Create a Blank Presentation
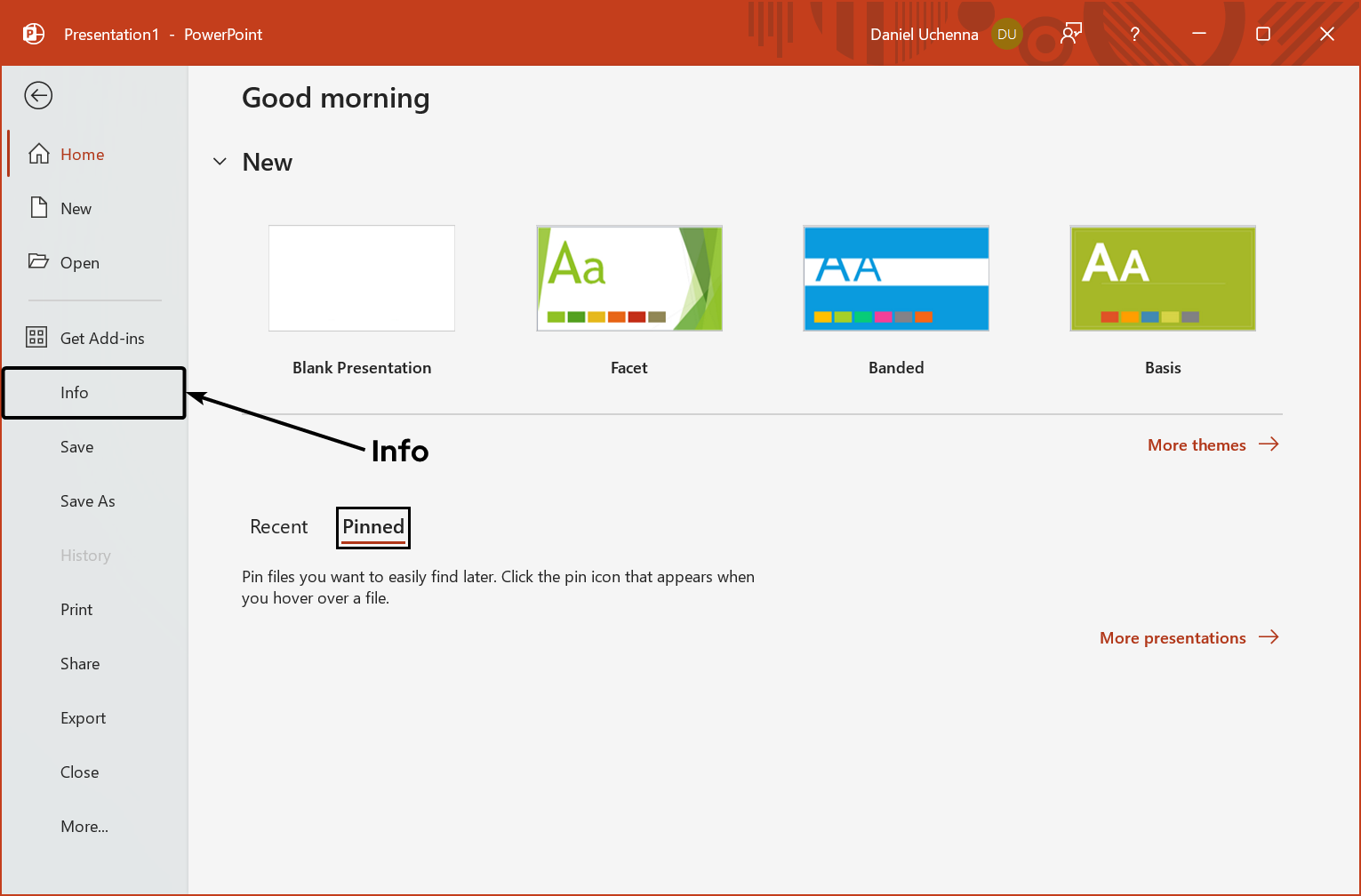The height and width of the screenshot is (896, 1361). point(361,277)
